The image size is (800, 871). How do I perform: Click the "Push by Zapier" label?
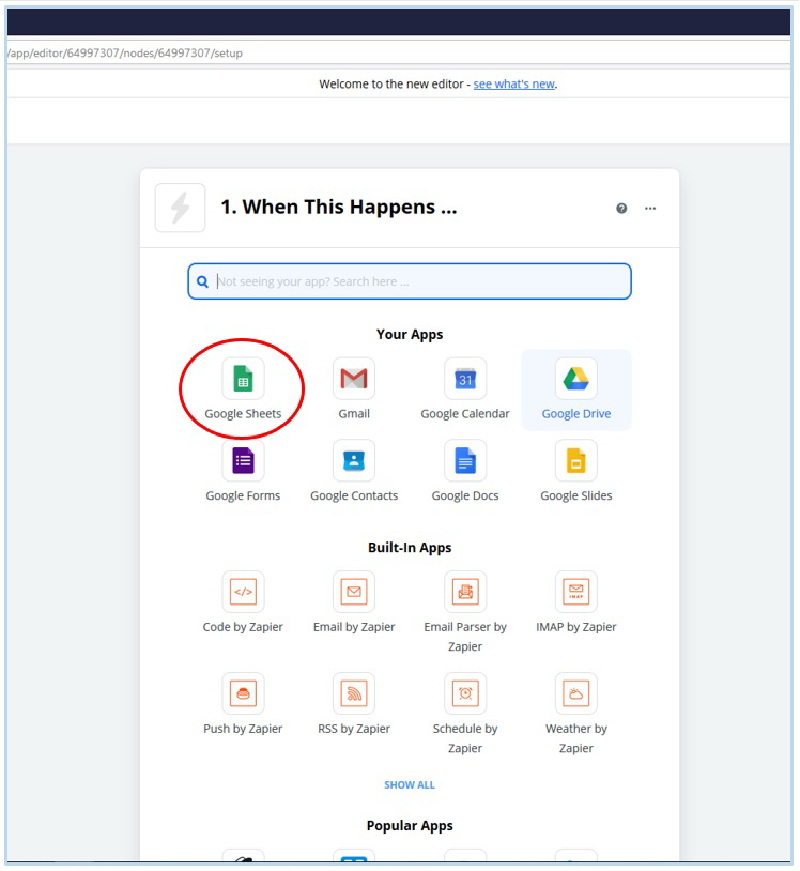pyautogui.click(x=243, y=729)
